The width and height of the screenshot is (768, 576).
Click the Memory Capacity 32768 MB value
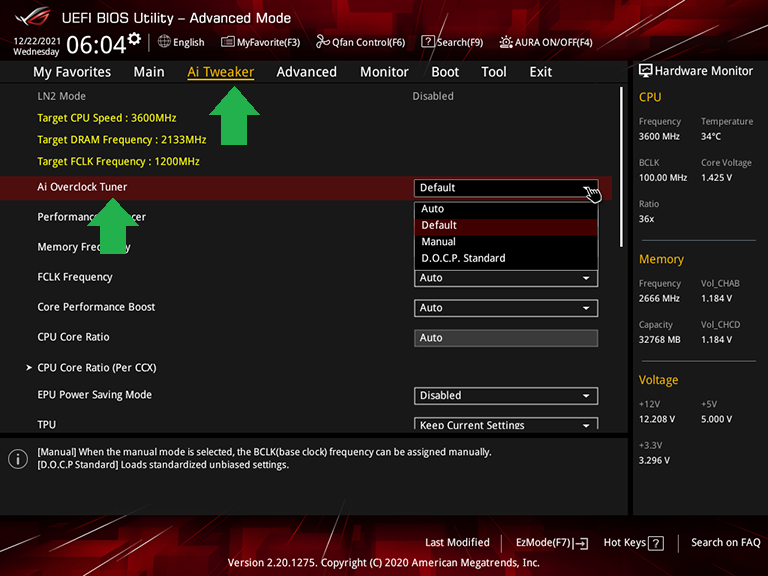click(x=659, y=340)
